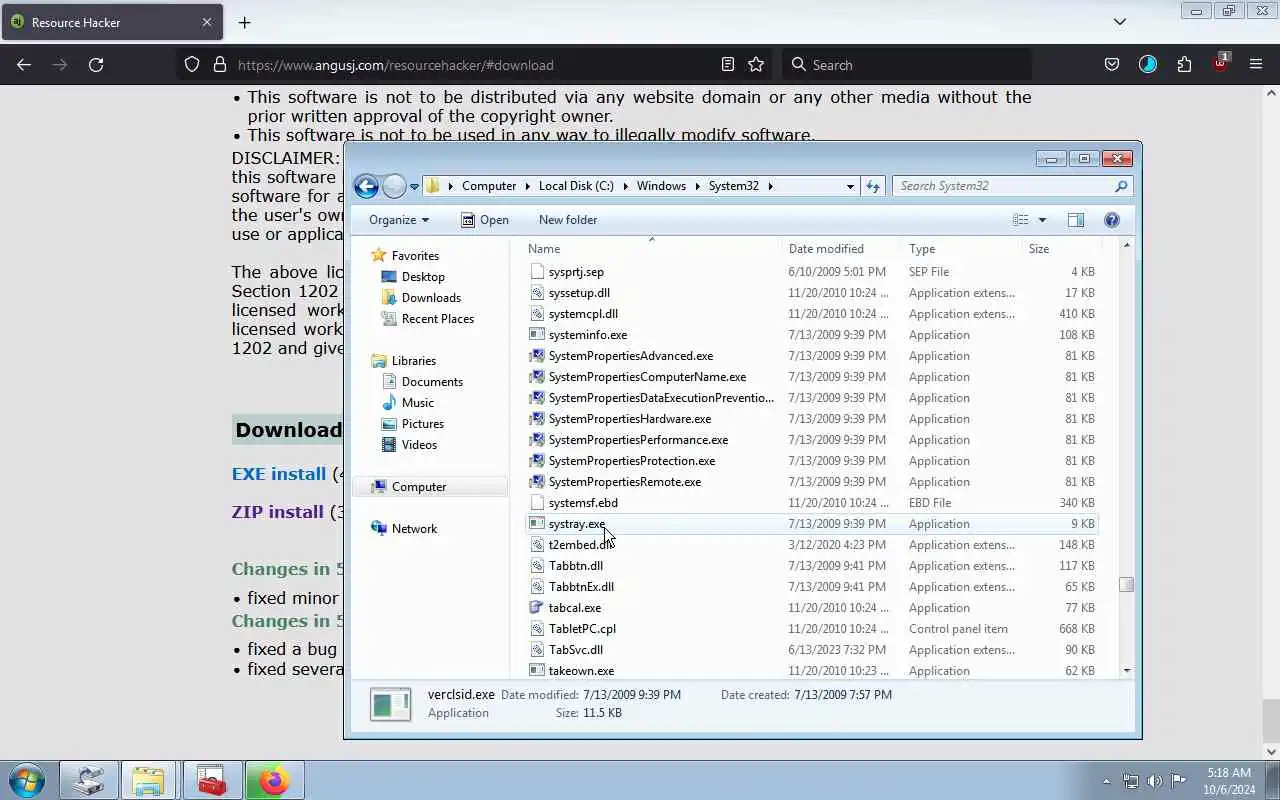The image size is (1280, 800).
Task: Select the systeminfo.exe file icon
Action: 537,335
